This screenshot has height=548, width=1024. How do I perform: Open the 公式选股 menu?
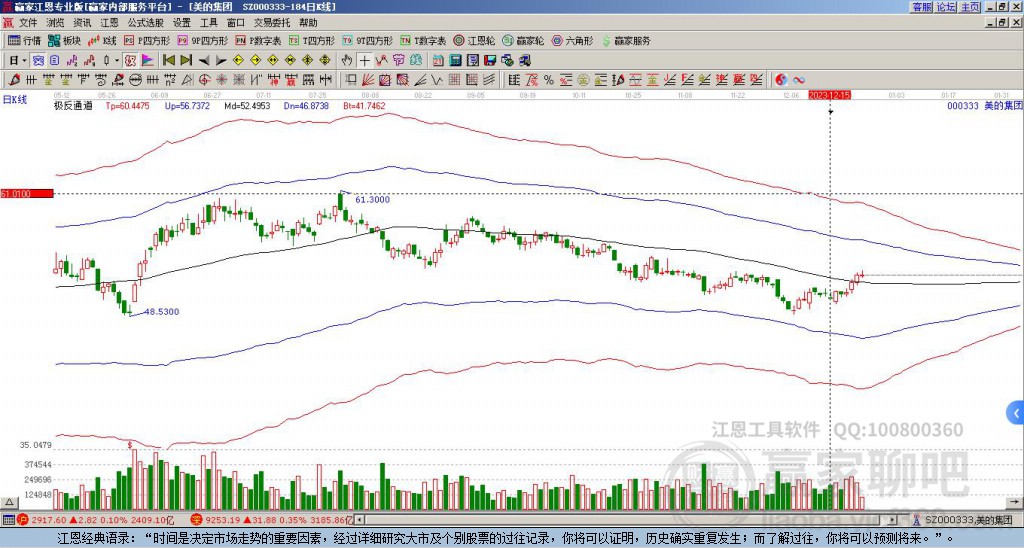[x=146, y=22]
